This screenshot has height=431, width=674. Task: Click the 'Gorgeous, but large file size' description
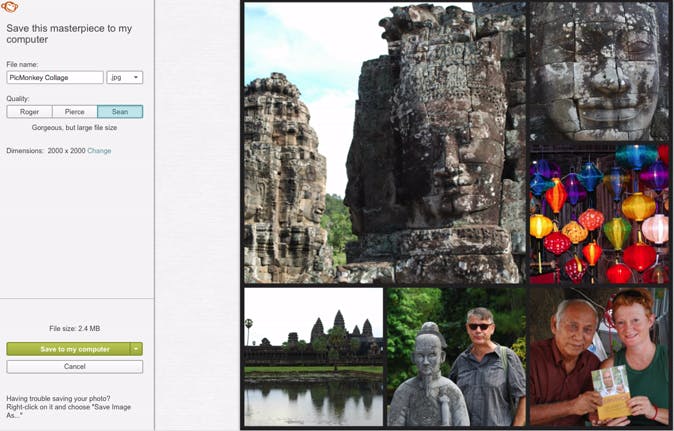point(74,128)
